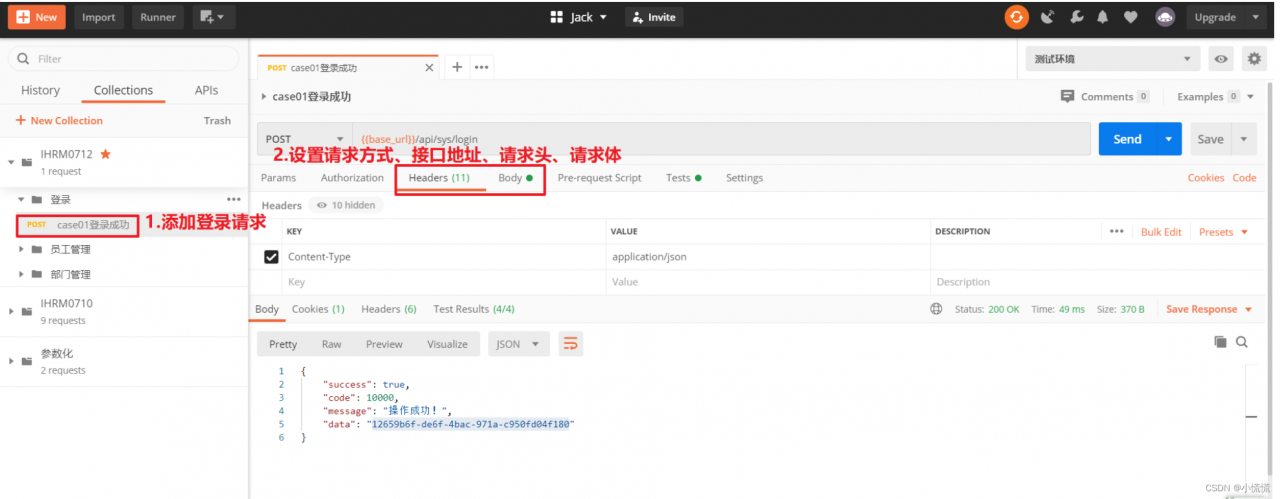Viewport: 1280px width, 499px height.
Task: Open the tab options three dots
Action: [481, 67]
